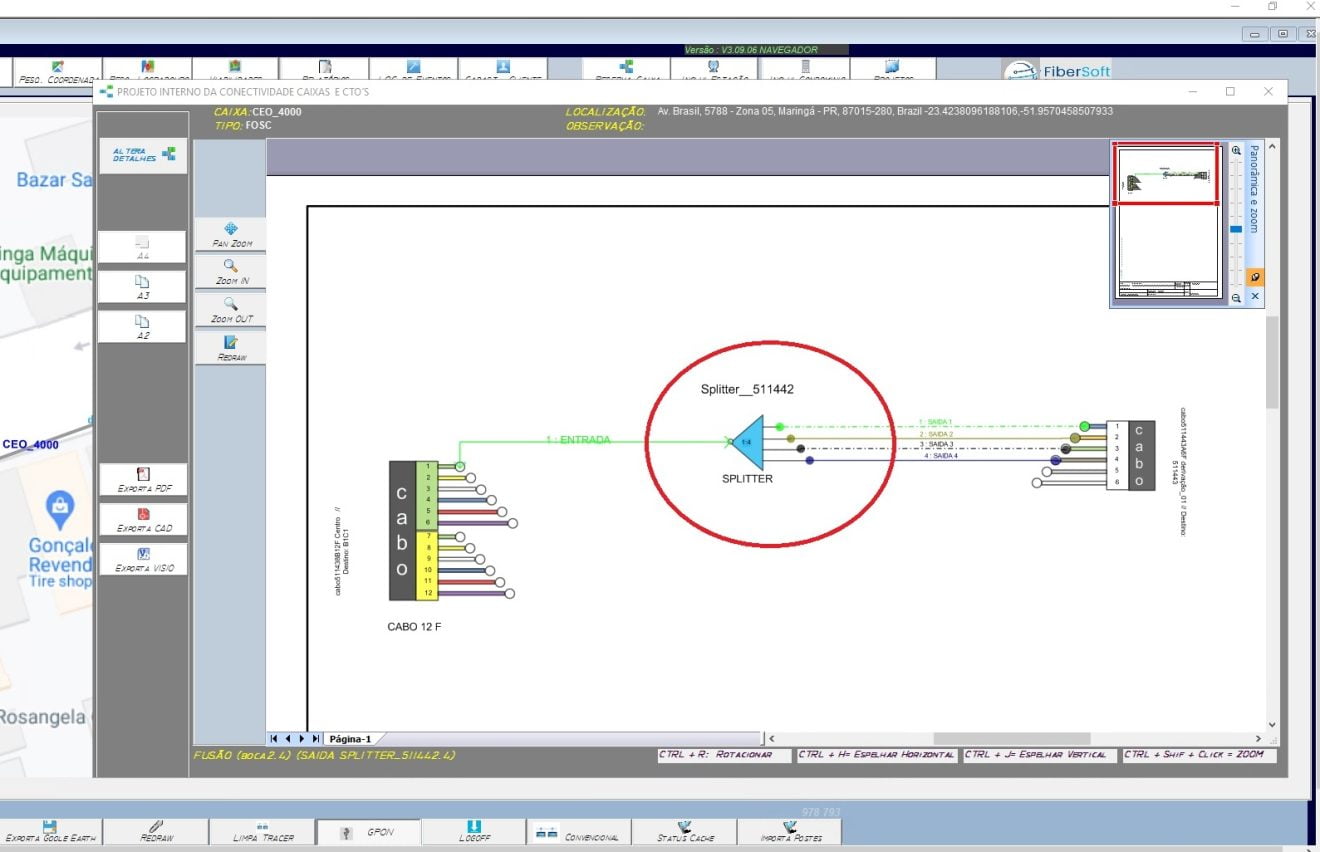The height and width of the screenshot is (852, 1320).
Task: Click the Limpa Tracer button
Action: coord(263,832)
